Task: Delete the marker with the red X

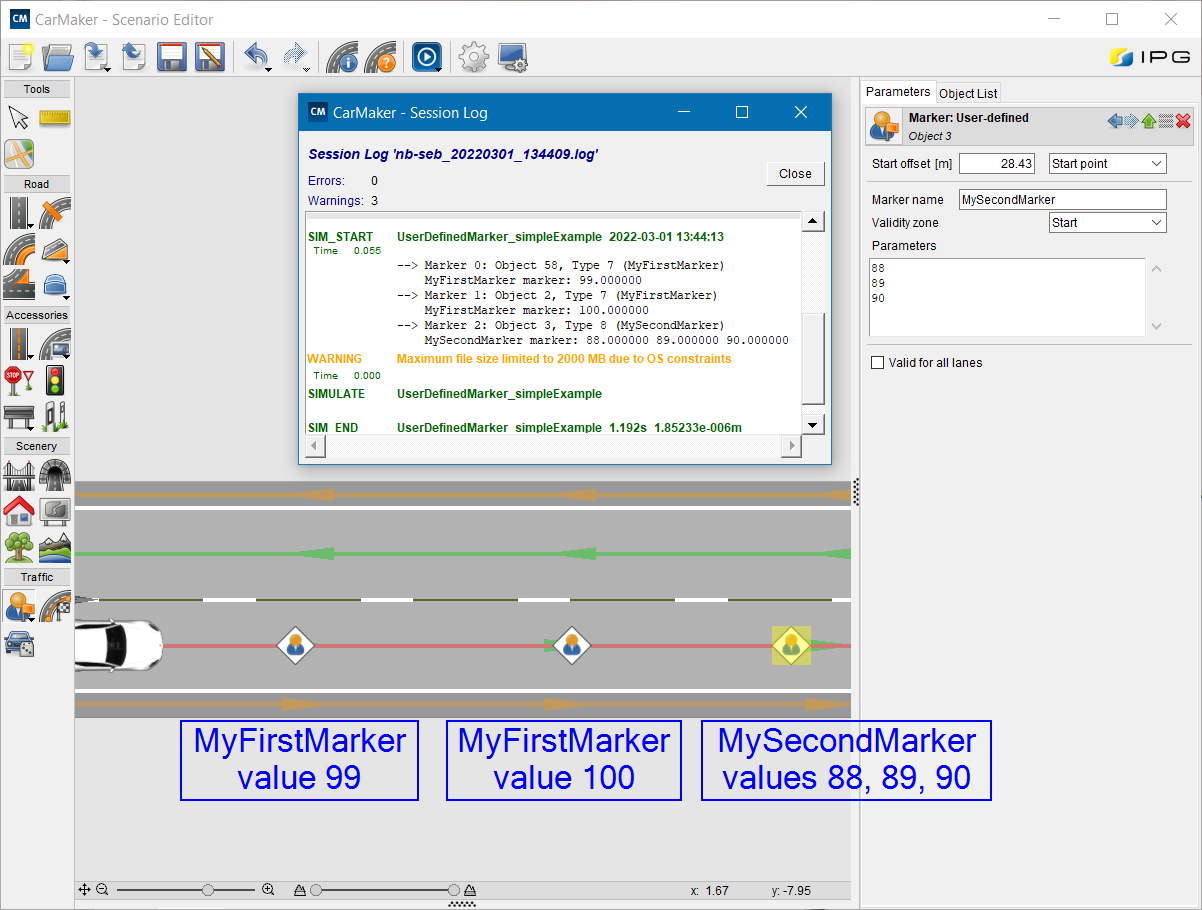Action: tap(1183, 121)
